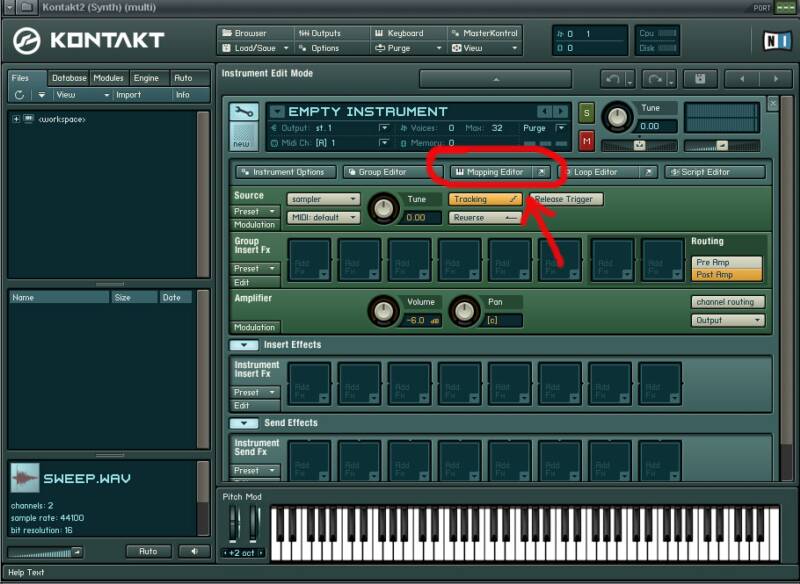Click the instrument volume slider in header

(x=721, y=146)
